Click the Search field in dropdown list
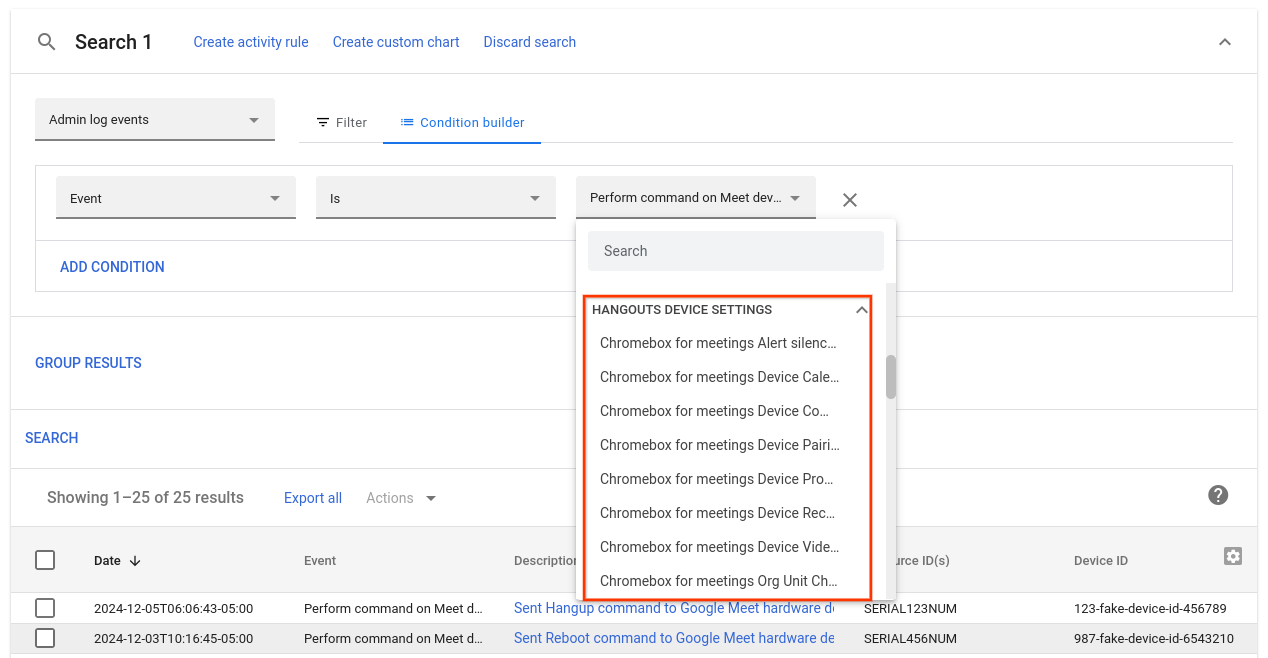The height and width of the screenshot is (658, 1268). tap(736, 251)
